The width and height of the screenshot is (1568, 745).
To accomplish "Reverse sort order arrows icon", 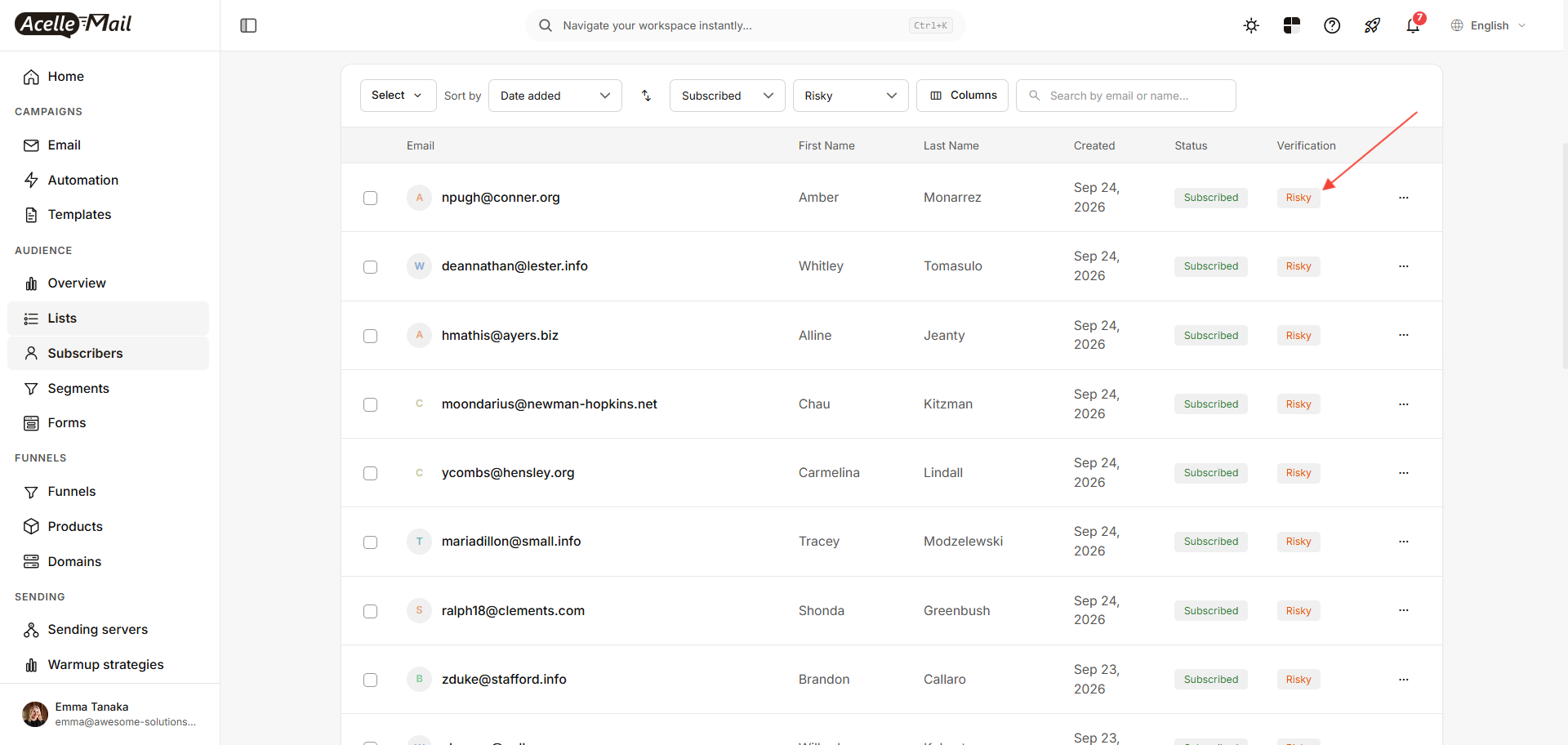I will [x=646, y=96].
